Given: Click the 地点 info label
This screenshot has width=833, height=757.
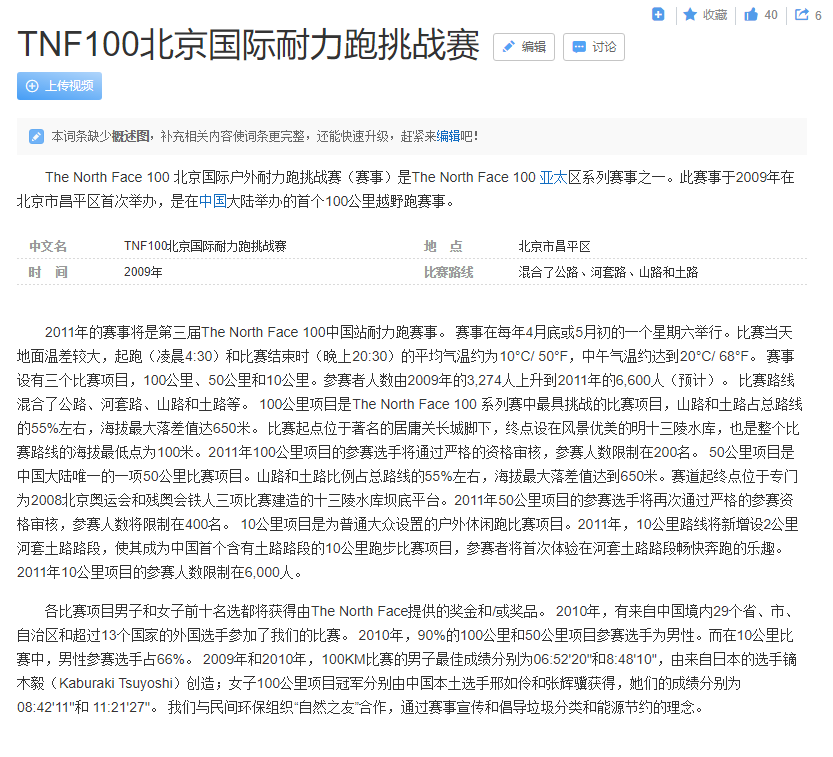Looking at the screenshot, I should click(x=443, y=246).
